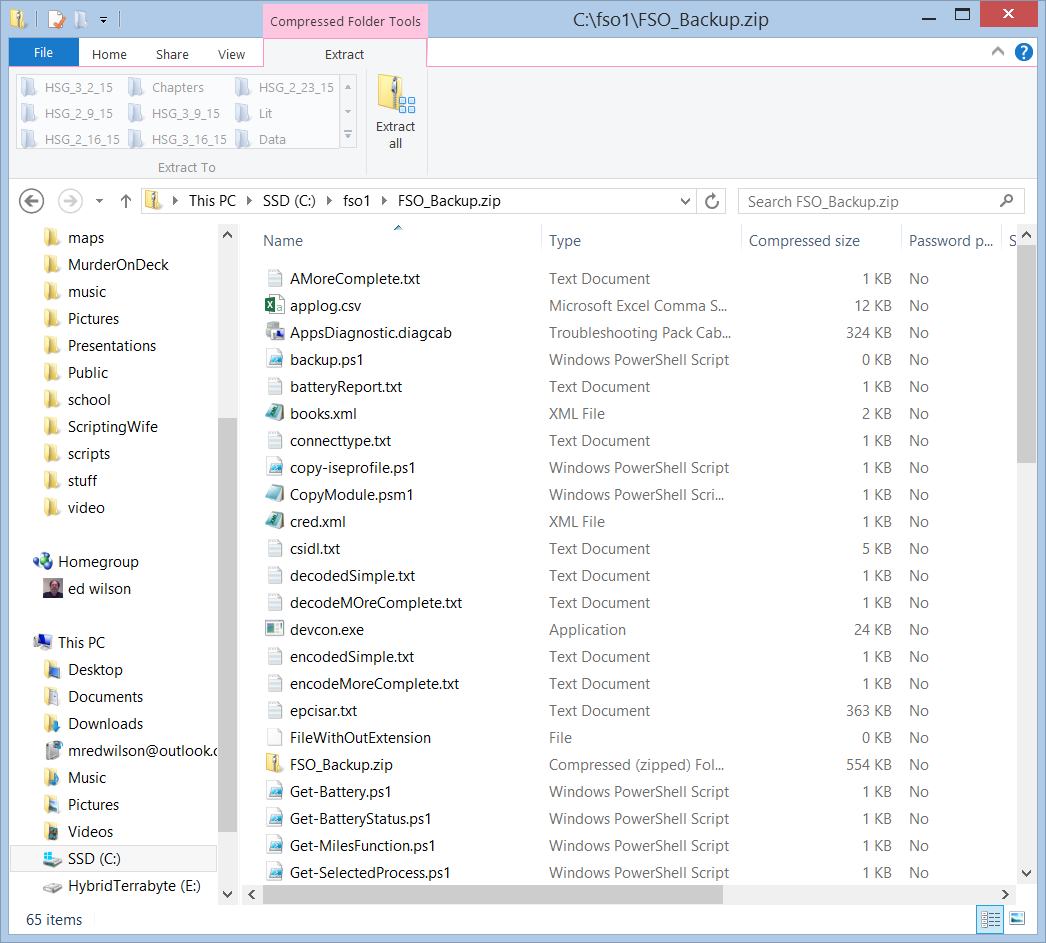Click the Back navigation arrow
Image resolution: width=1046 pixels, height=943 pixels.
31,201
